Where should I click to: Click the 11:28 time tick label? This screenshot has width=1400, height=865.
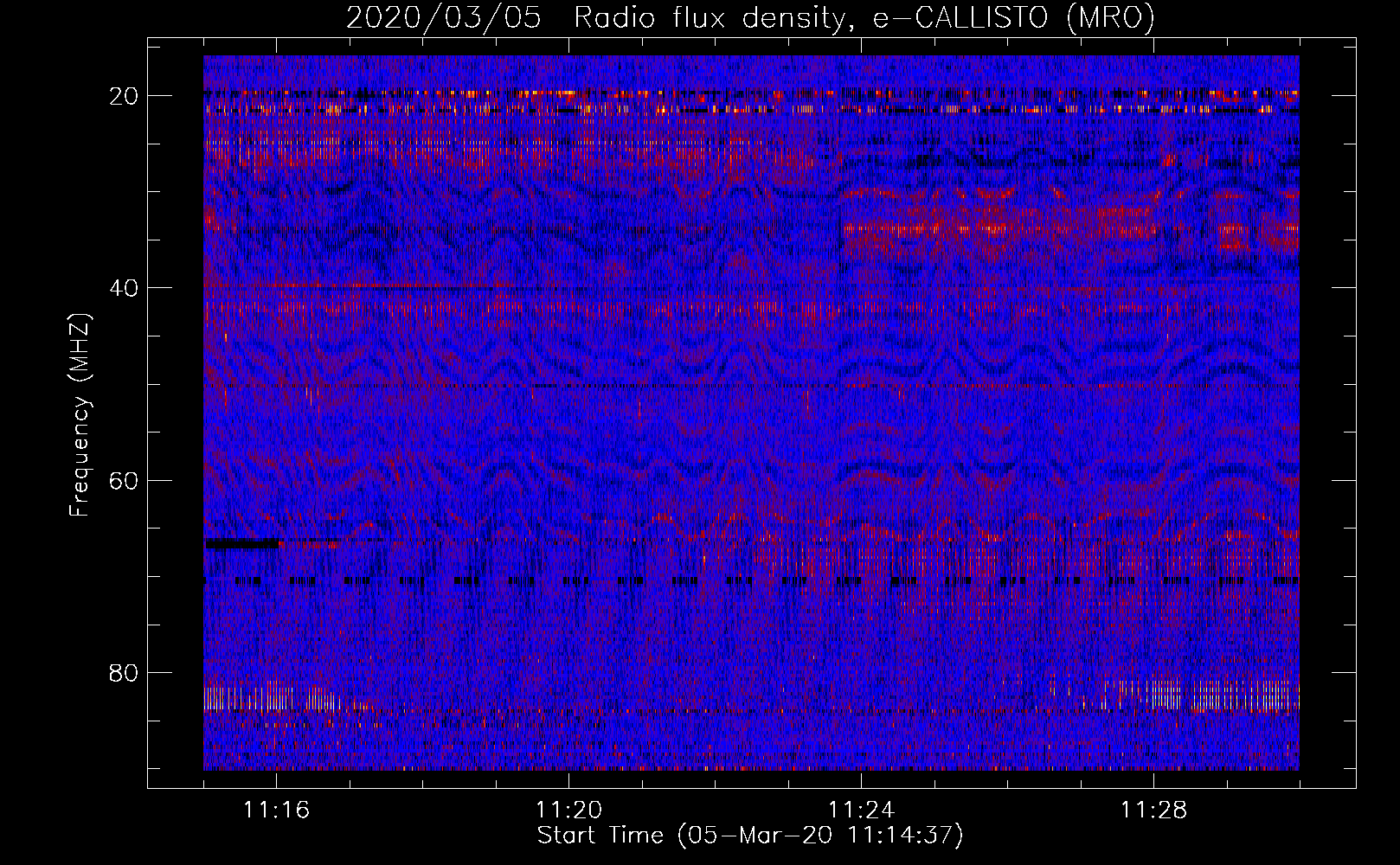(x=1154, y=811)
